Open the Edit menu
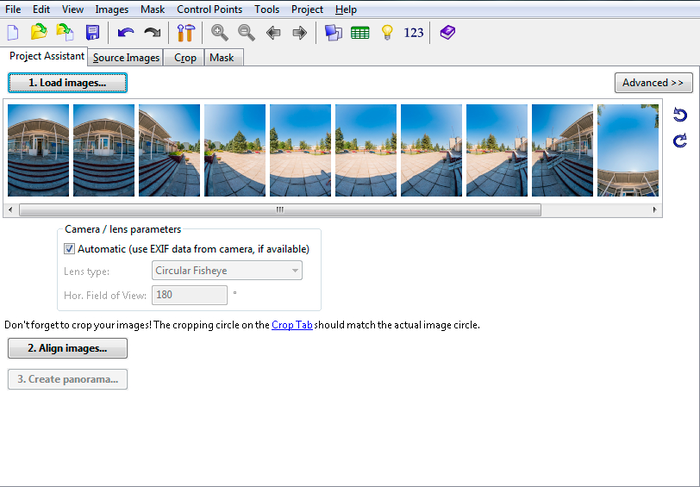 [41, 9]
